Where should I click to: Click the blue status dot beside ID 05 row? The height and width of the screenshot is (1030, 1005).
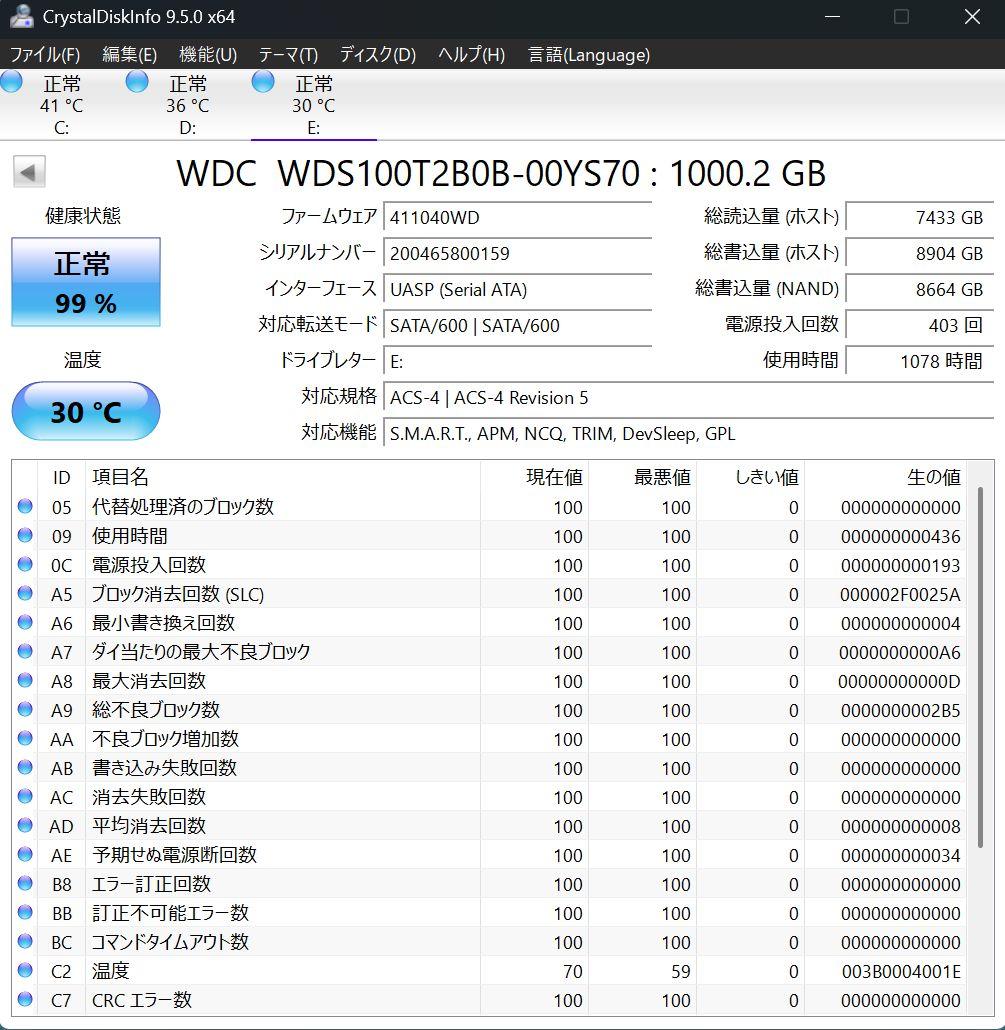tap(25, 508)
